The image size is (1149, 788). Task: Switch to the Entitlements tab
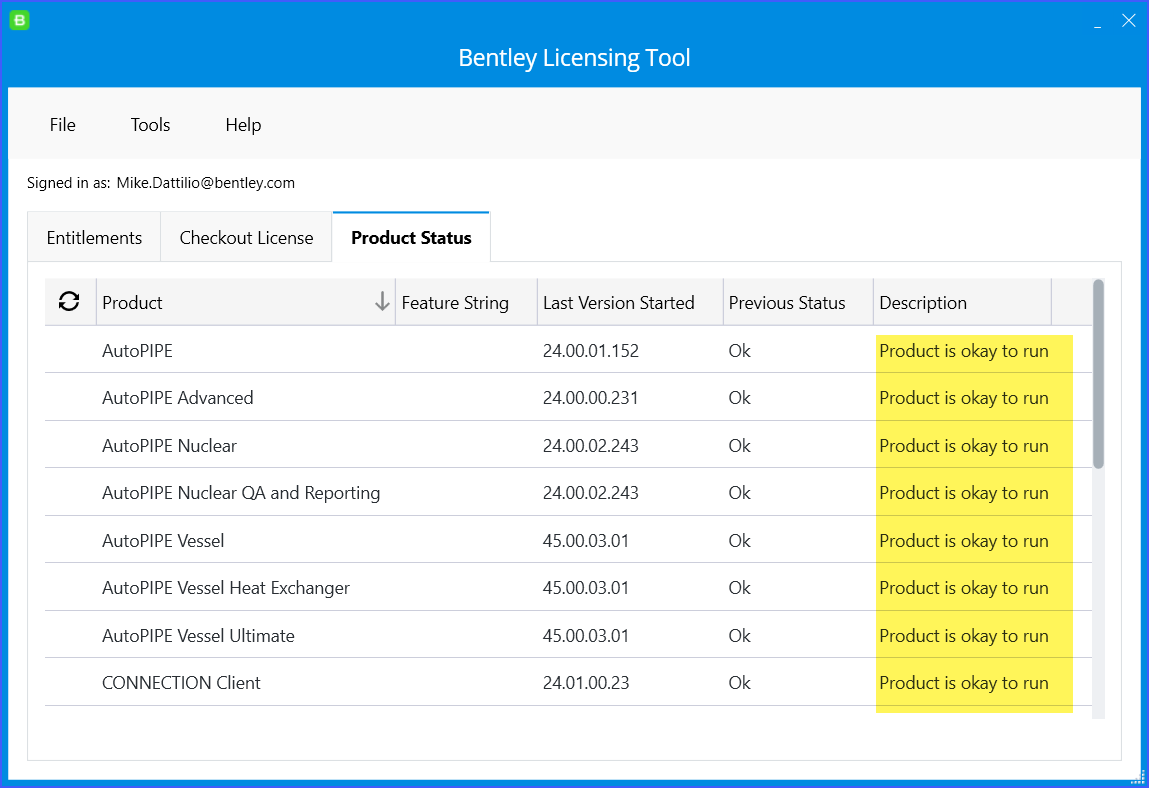click(94, 238)
